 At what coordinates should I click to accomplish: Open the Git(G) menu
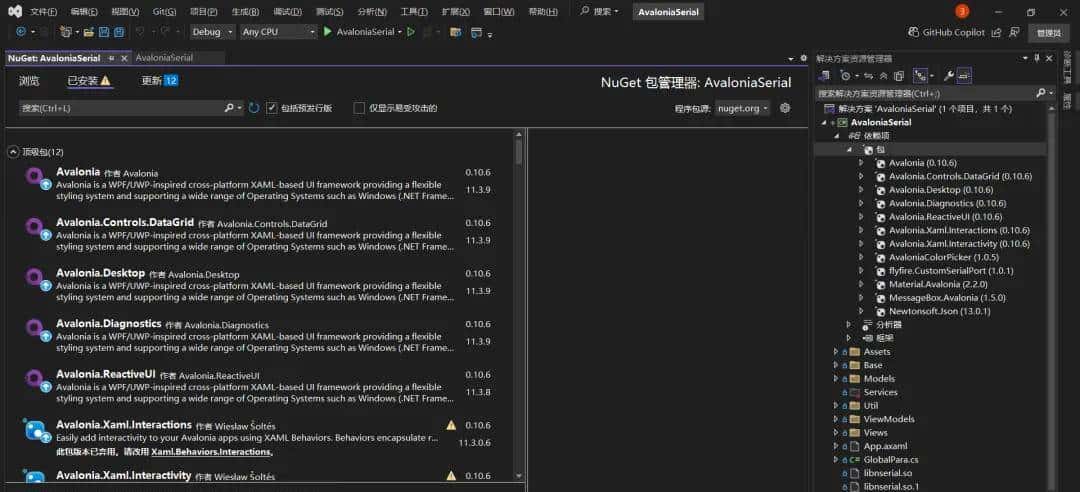tap(165, 12)
